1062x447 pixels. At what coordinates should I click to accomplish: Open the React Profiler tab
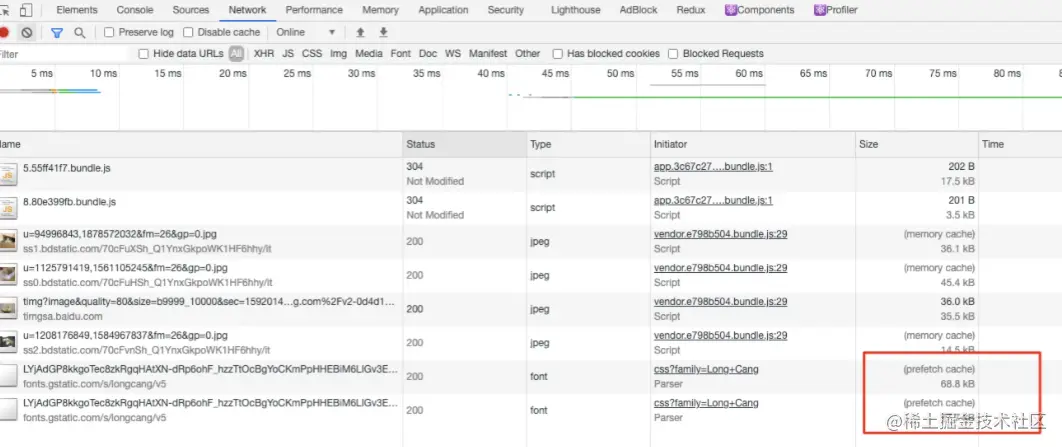point(836,10)
